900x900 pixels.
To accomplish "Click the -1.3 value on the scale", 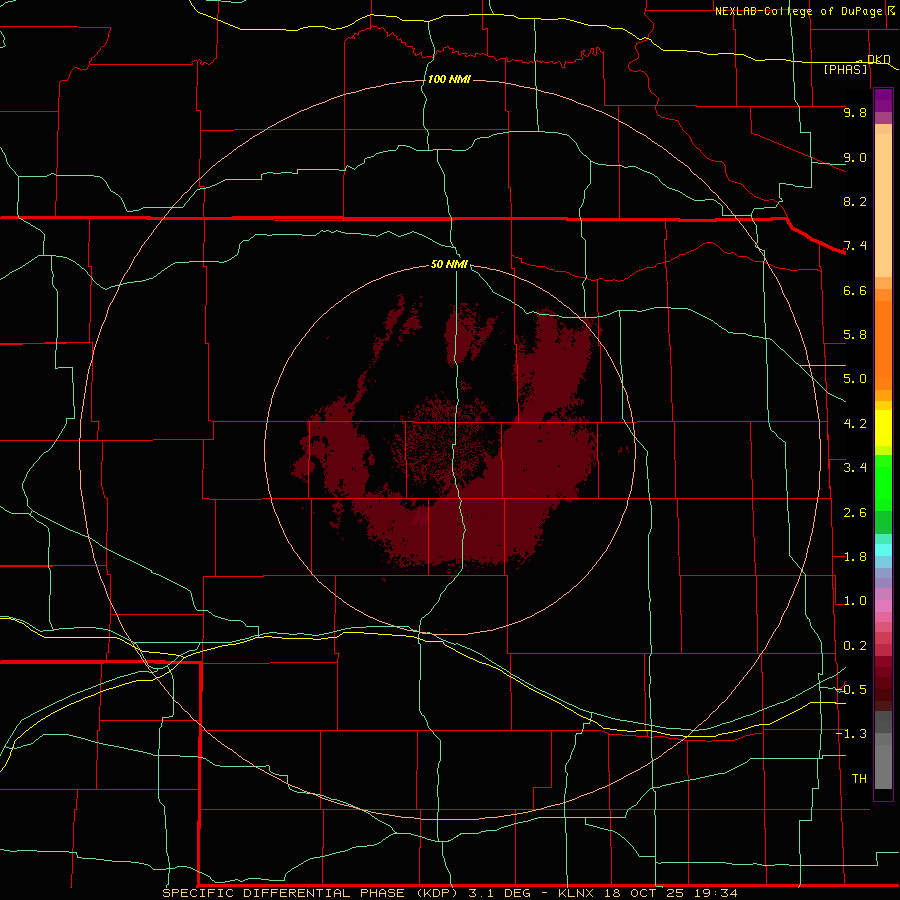I will 852,734.
